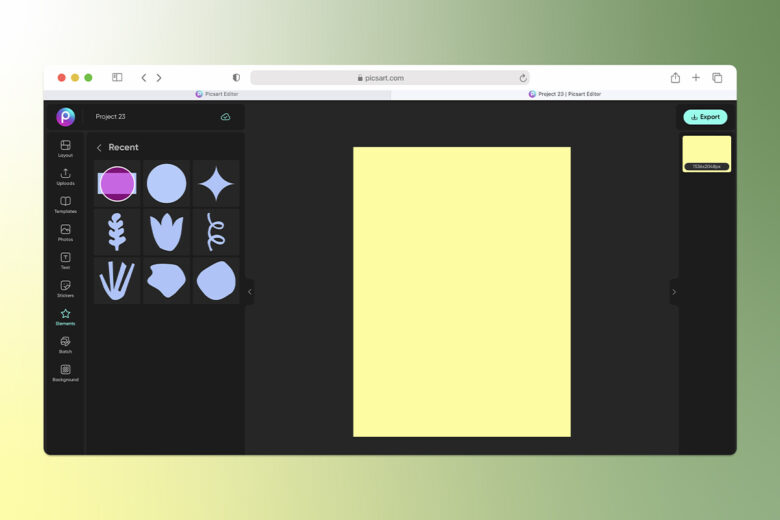Open the Layout panel in sidebar

65,148
